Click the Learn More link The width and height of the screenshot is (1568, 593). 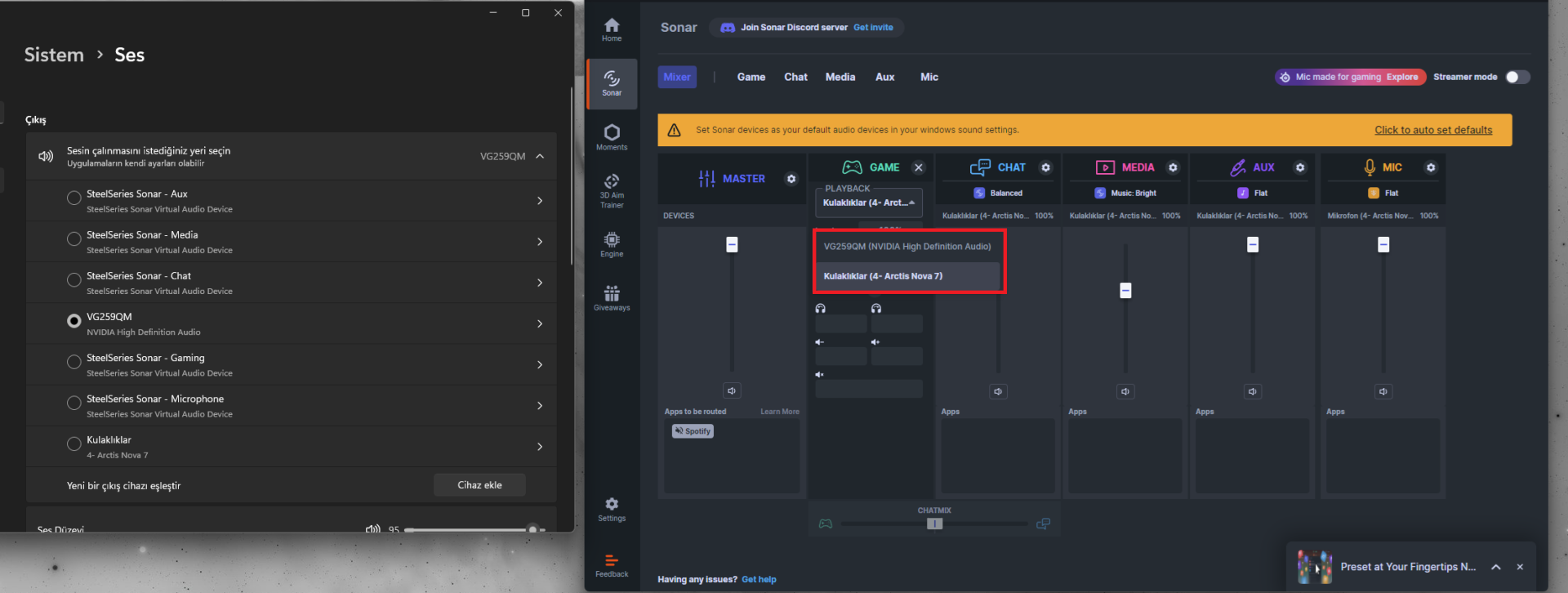(x=780, y=412)
